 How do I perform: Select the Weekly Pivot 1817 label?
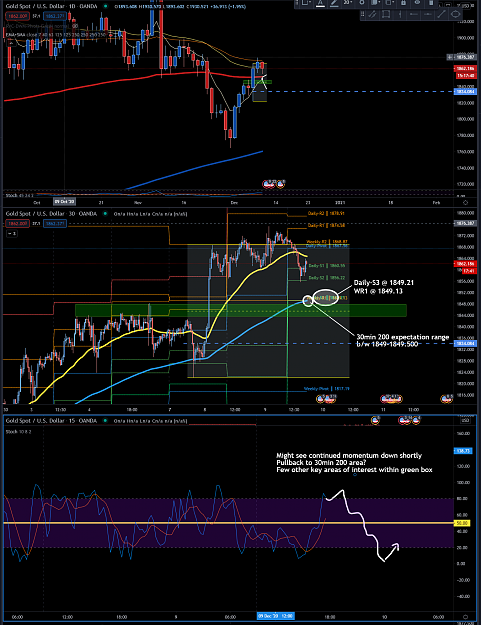327,389
